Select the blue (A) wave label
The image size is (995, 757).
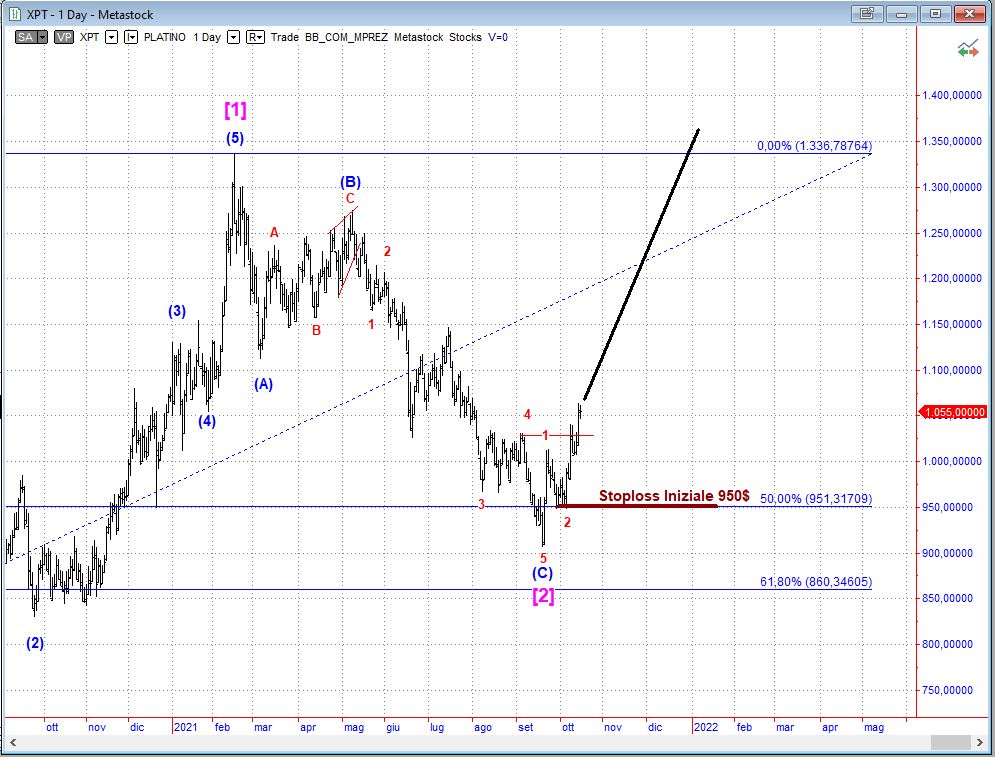click(263, 384)
